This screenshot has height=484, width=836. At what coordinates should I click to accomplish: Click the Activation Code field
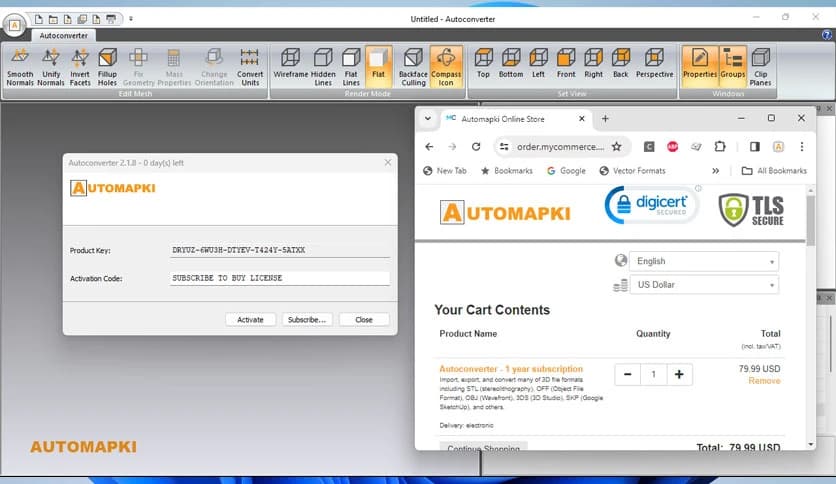[279, 278]
